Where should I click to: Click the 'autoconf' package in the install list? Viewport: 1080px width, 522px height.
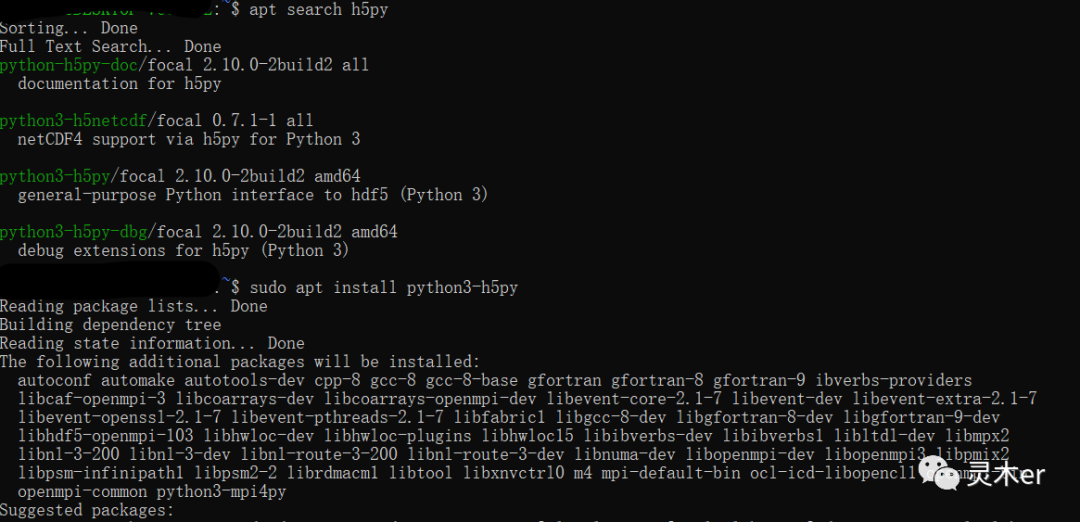55,381
